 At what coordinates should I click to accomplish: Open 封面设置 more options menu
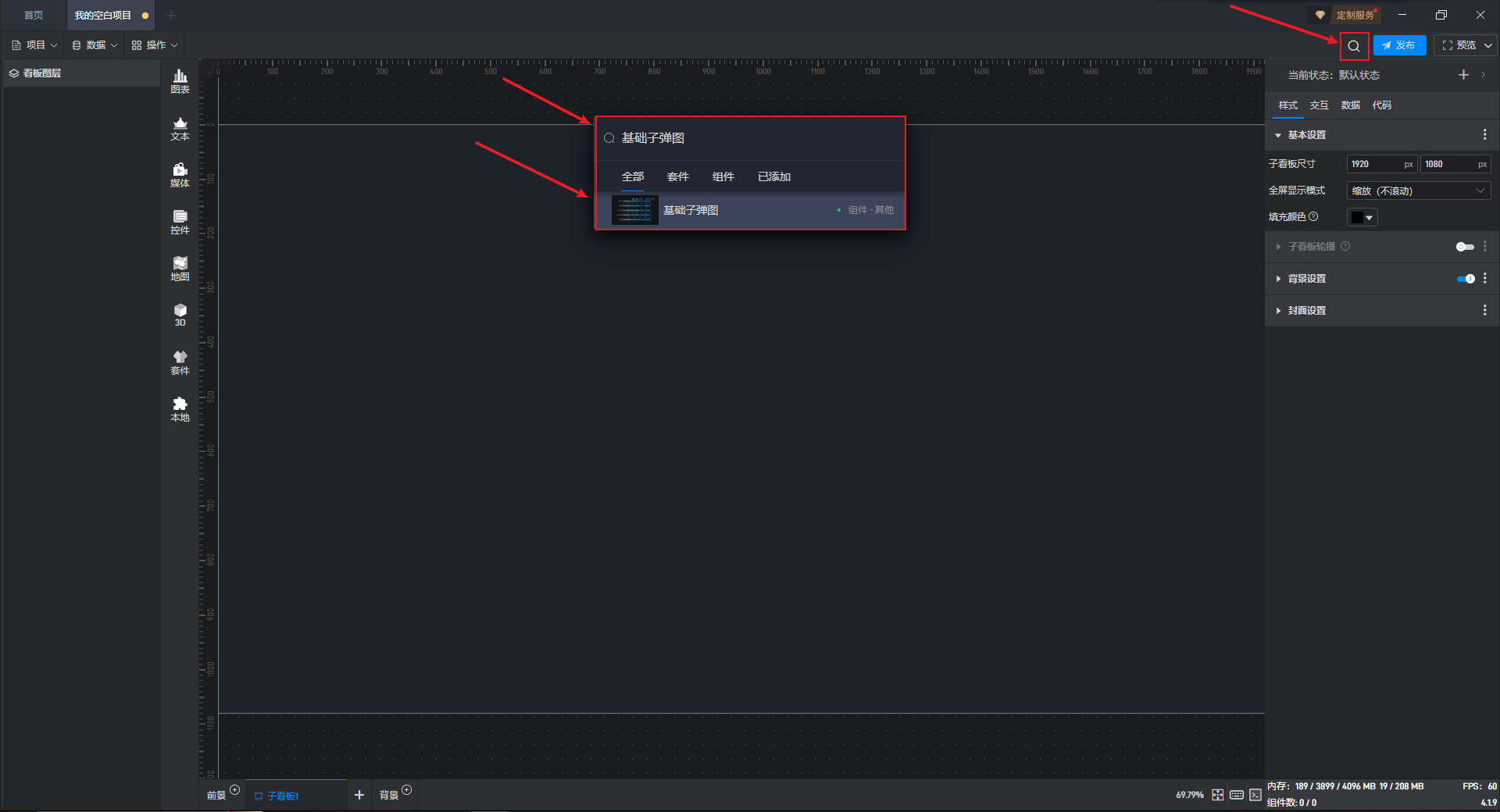click(1484, 311)
